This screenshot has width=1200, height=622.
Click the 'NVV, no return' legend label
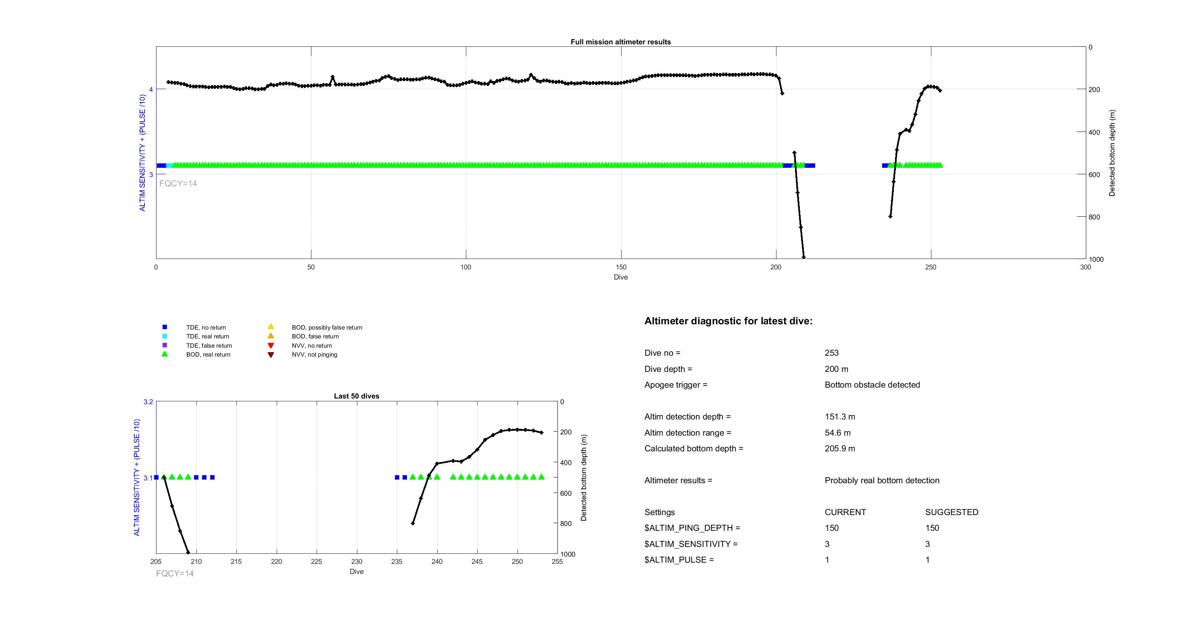(x=312, y=345)
